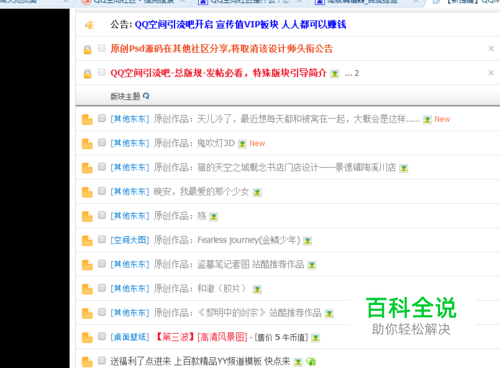Open thread 原创作品：殇
The height and width of the screenshot is (368, 500).
(180, 216)
